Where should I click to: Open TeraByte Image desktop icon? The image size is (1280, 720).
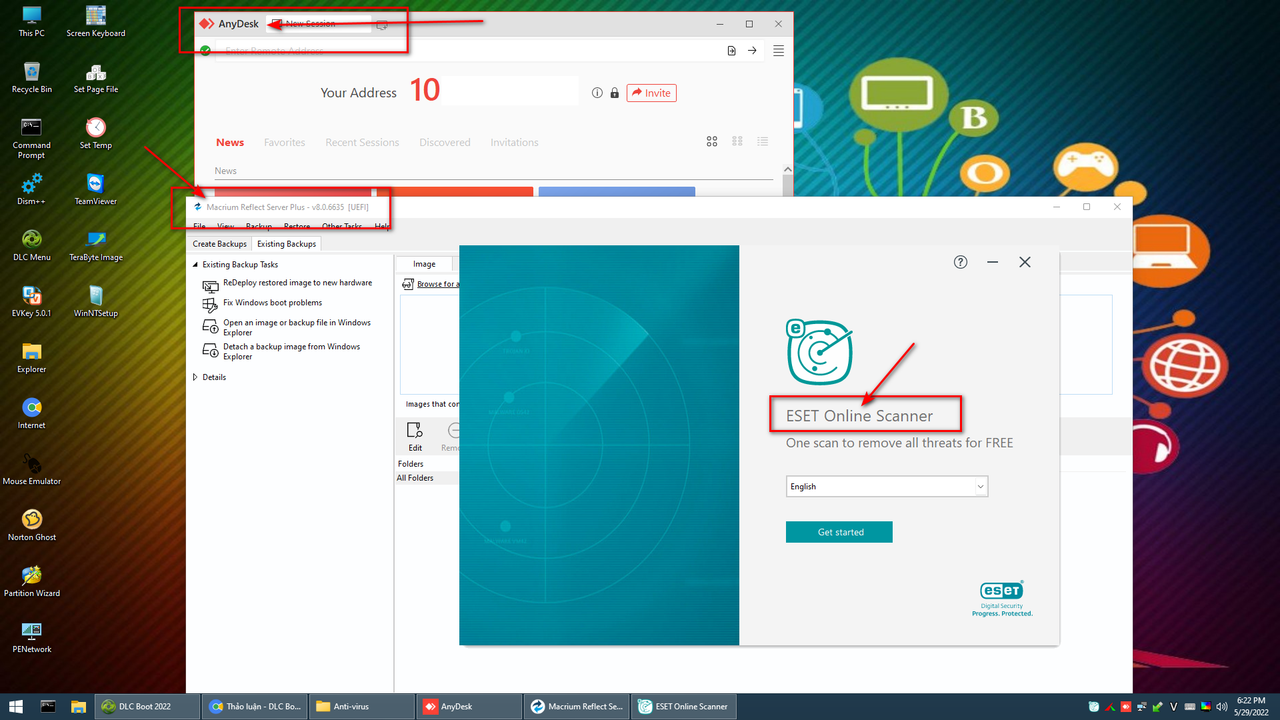pyautogui.click(x=96, y=245)
